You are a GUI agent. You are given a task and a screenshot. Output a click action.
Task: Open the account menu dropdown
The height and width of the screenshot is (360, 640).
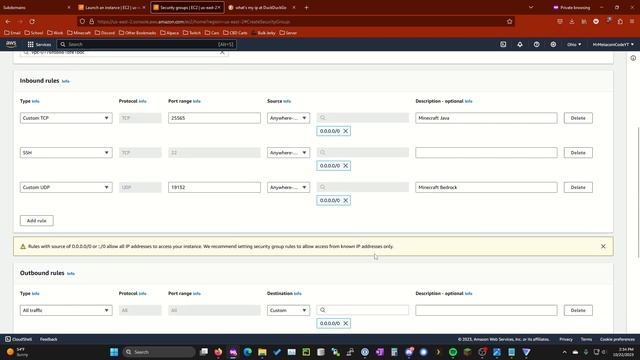(613, 44)
